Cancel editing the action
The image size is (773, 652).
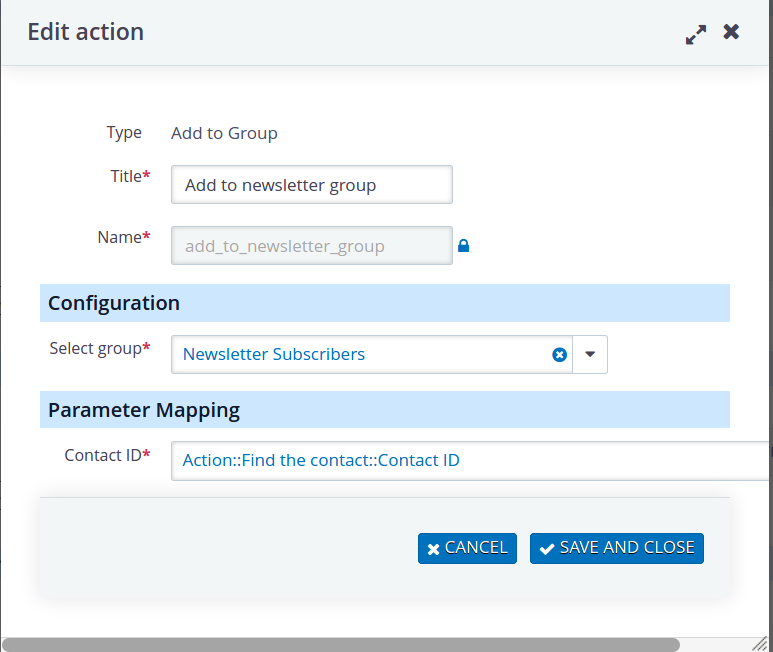[x=467, y=548]
